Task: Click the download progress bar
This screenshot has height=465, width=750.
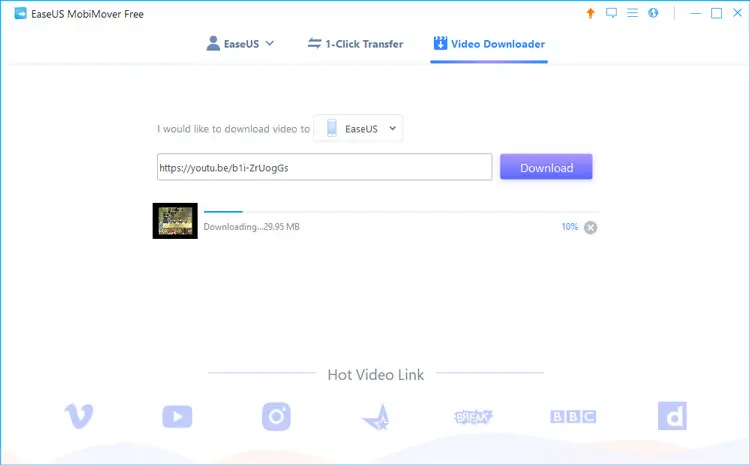Action: [x=402, y=211]
